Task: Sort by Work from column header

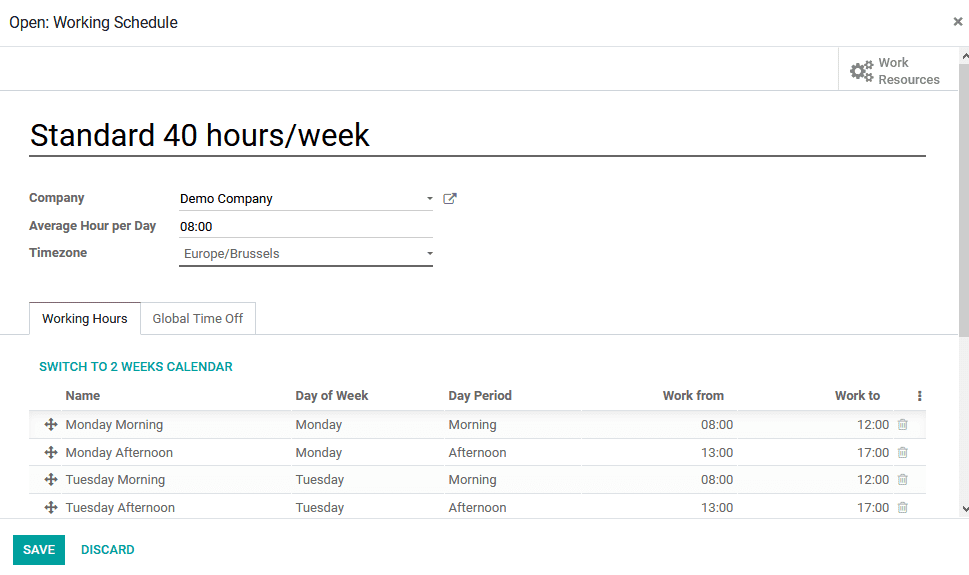Action: click(x=693, y=396)
